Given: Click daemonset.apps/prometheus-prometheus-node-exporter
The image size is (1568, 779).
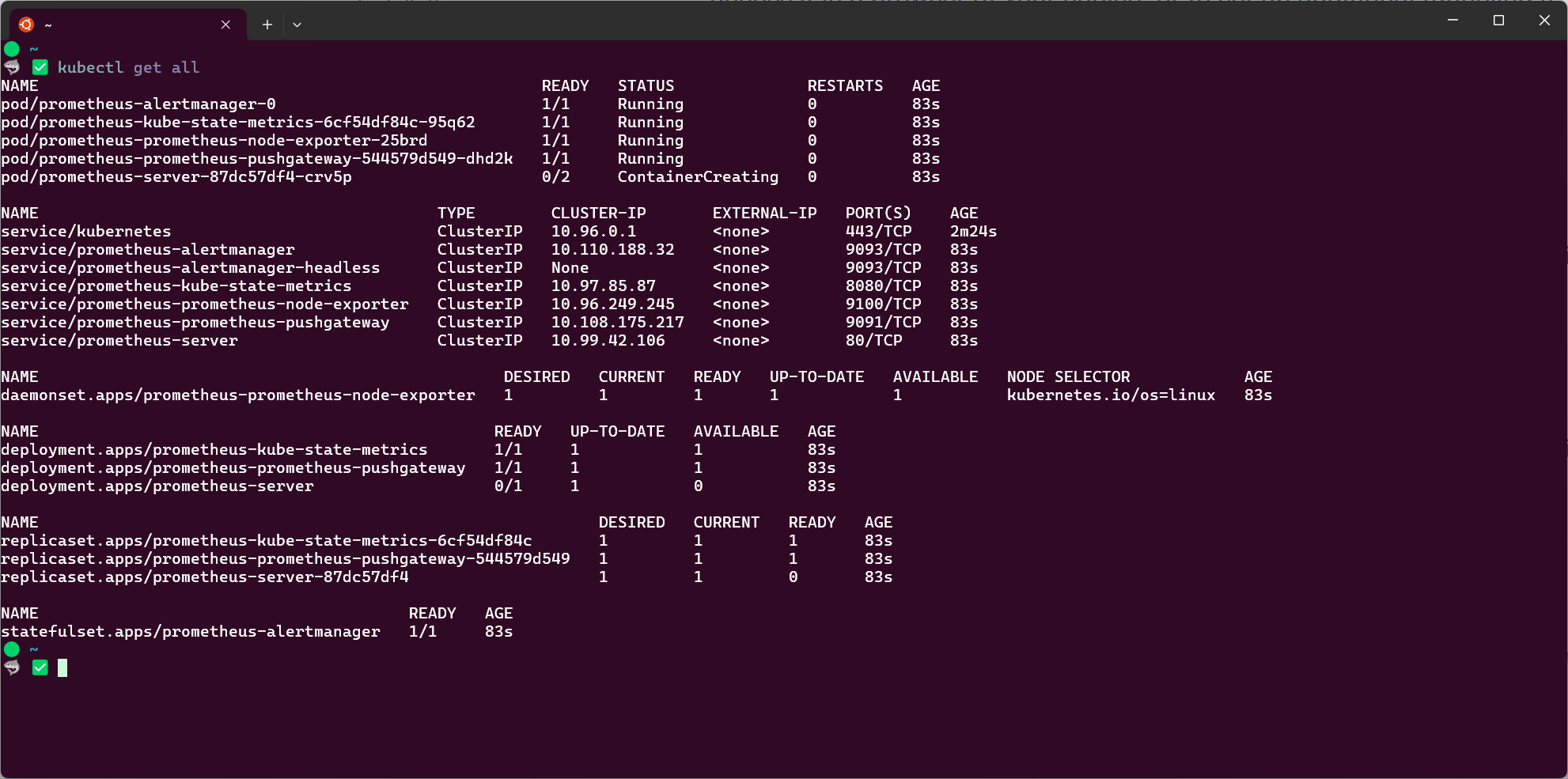Looking at the screenshot, I should [x=238, y=395].
